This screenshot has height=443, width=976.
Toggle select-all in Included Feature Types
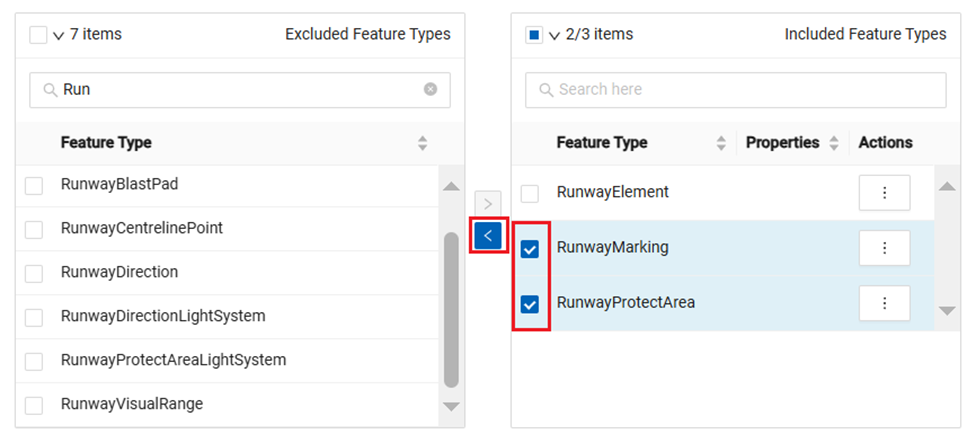point(534,35)
